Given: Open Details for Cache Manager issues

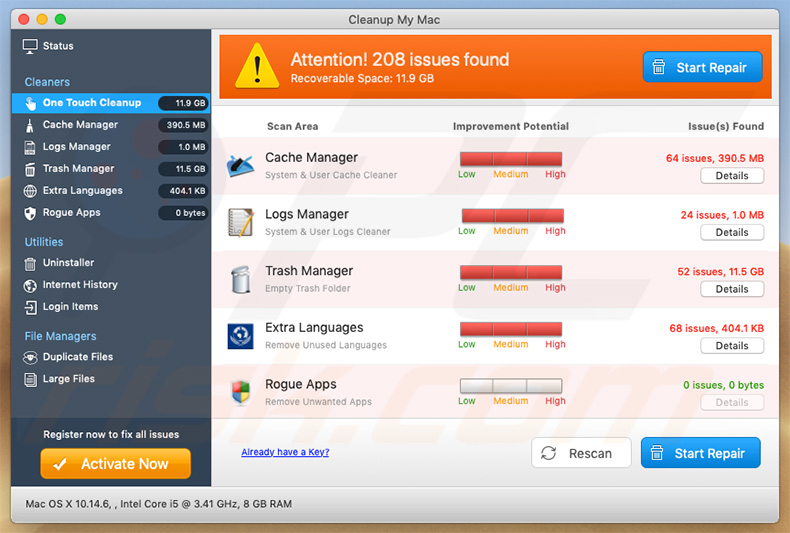Looking at the screenshot, I should coord(731,176).
